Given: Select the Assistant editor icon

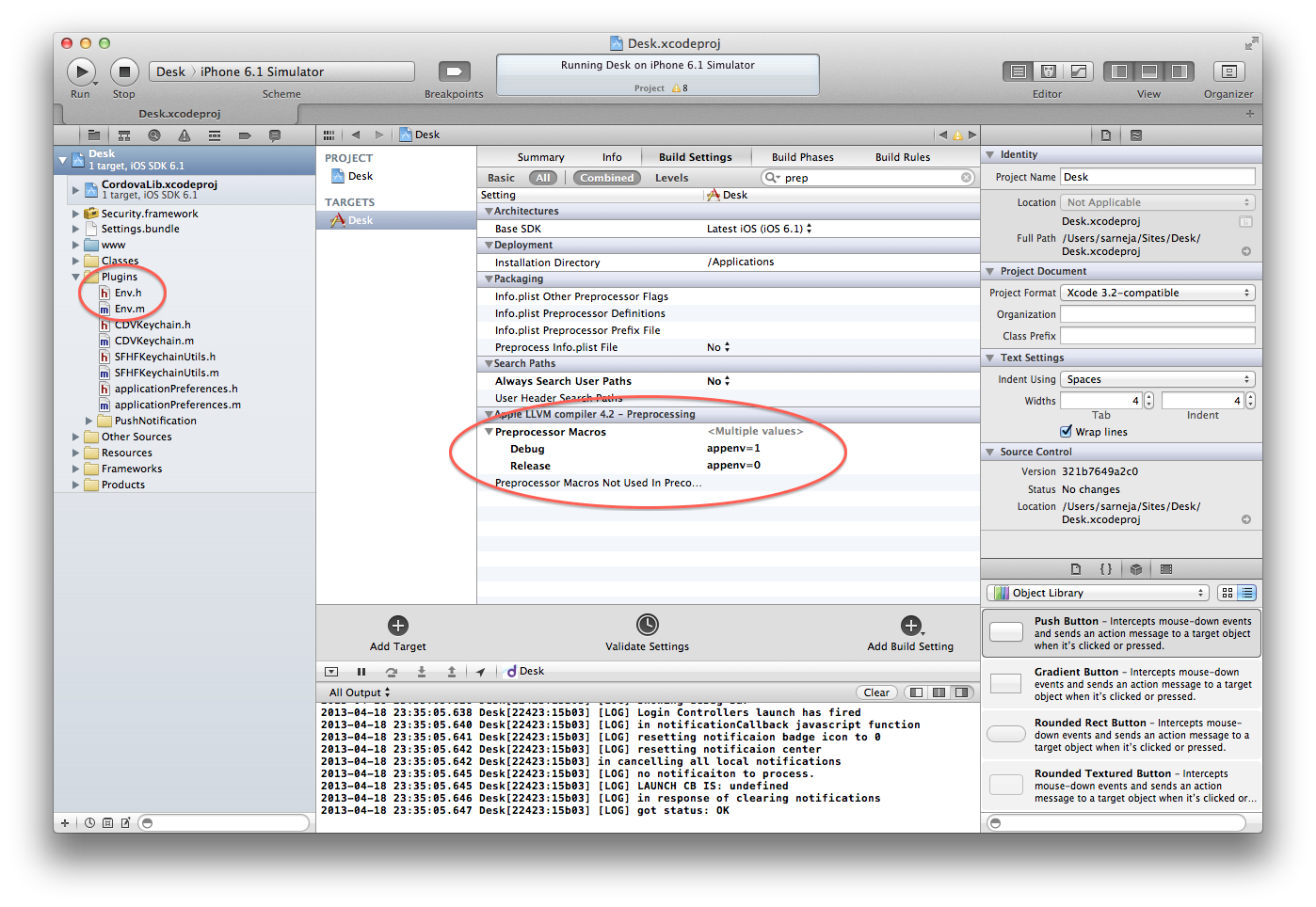Looking at the screenshot, I should pyautogui.click(x=1048, y=72).
